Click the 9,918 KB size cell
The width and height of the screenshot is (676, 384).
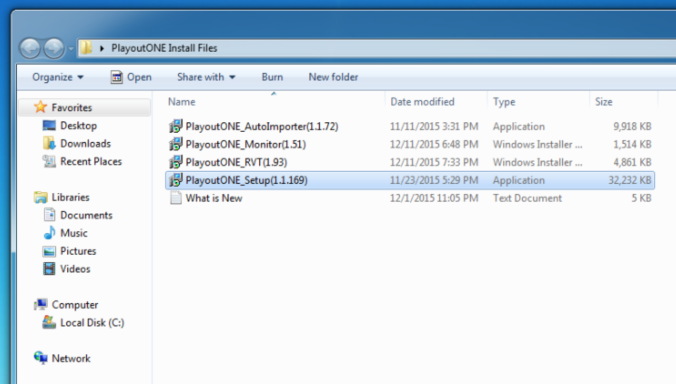pos(632,126)
